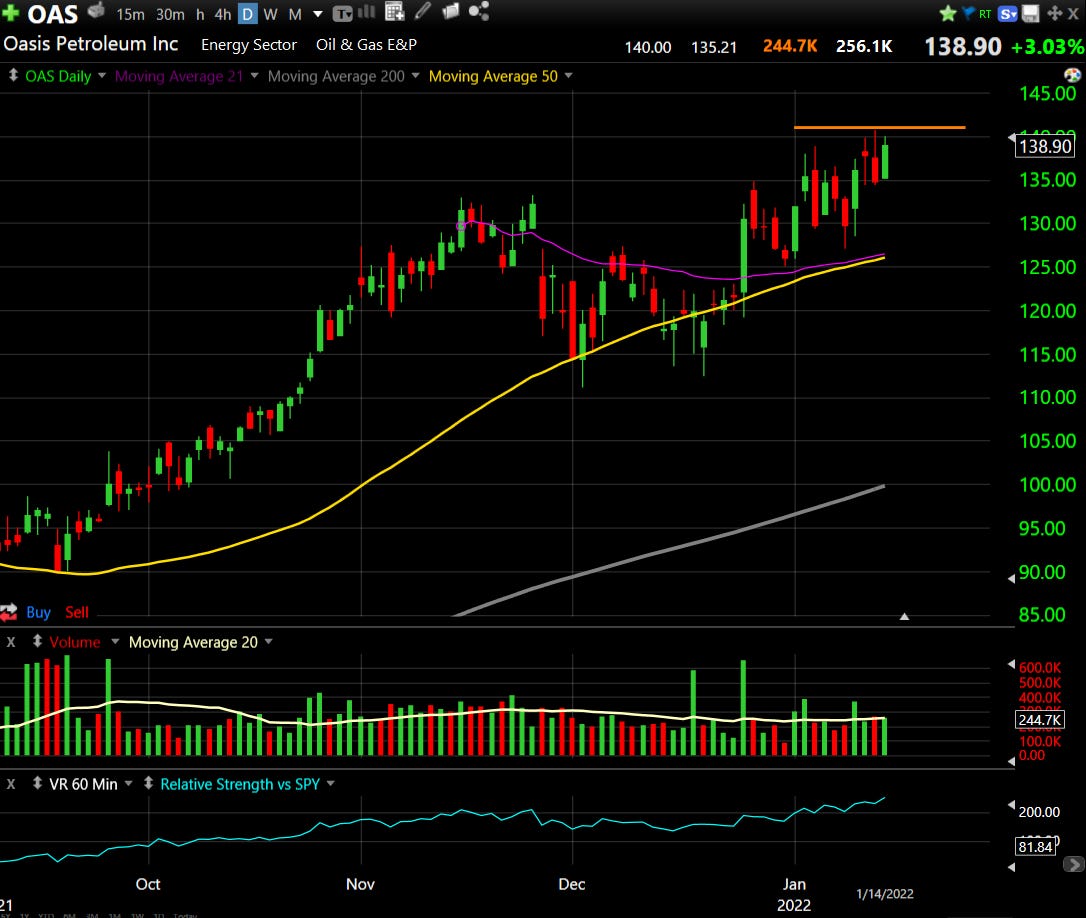Click the Moving Average 200 label
The image size is (1086, 918).
(x=336, y=76)
